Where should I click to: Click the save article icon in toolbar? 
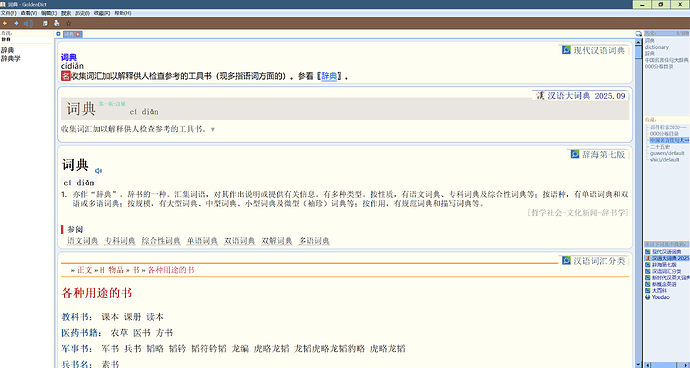(x=45, y=23)
